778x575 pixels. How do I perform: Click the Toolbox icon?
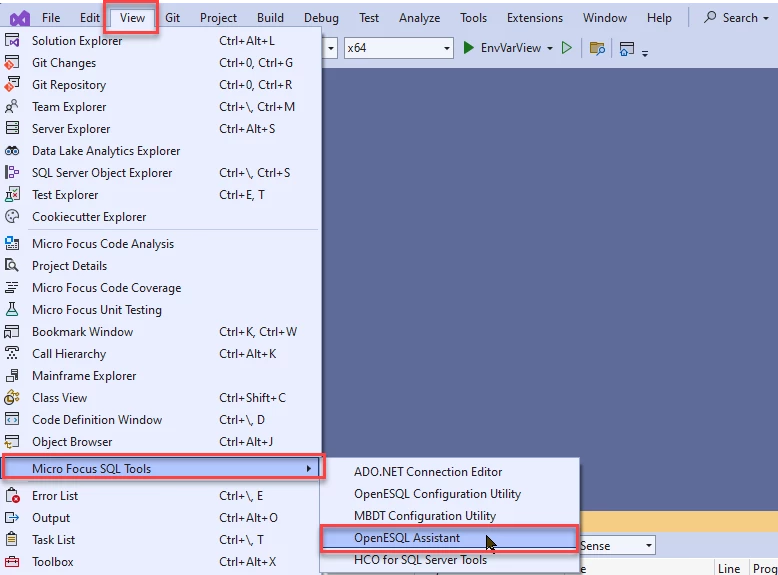(12, 561)
